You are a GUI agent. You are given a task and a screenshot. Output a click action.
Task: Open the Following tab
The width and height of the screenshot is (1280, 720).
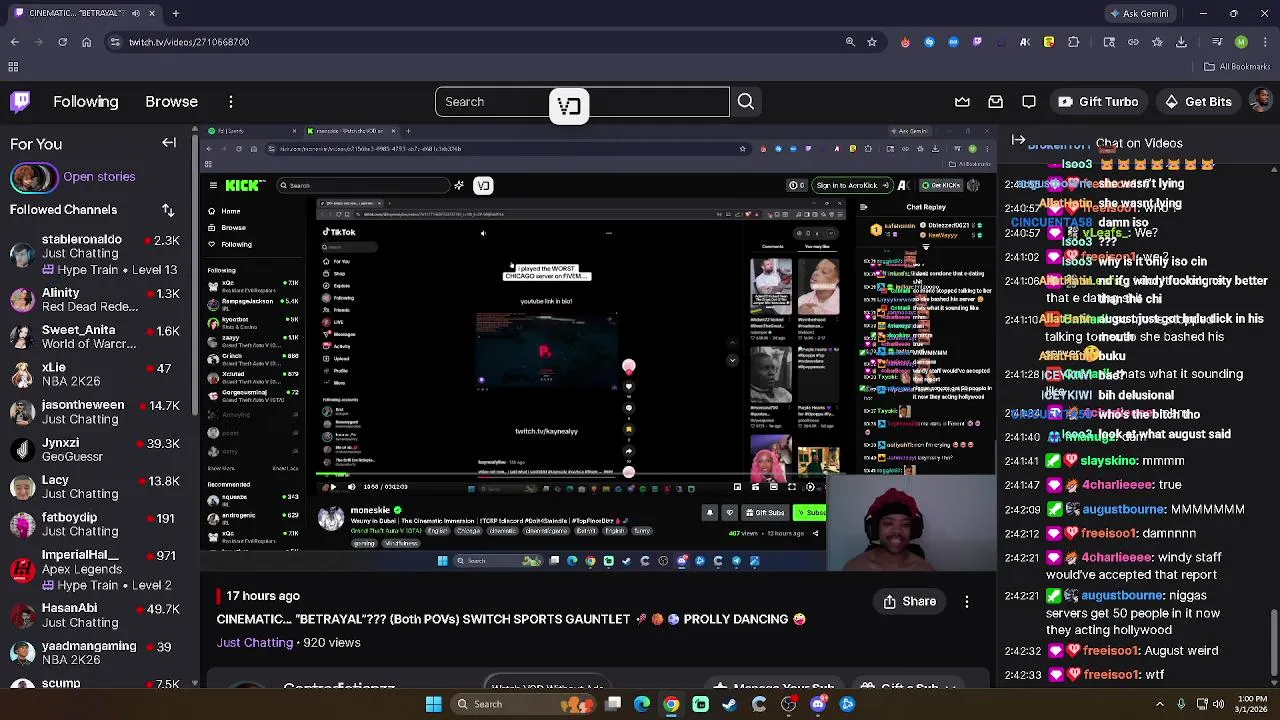pyautogui.click(x=86, y=102)
